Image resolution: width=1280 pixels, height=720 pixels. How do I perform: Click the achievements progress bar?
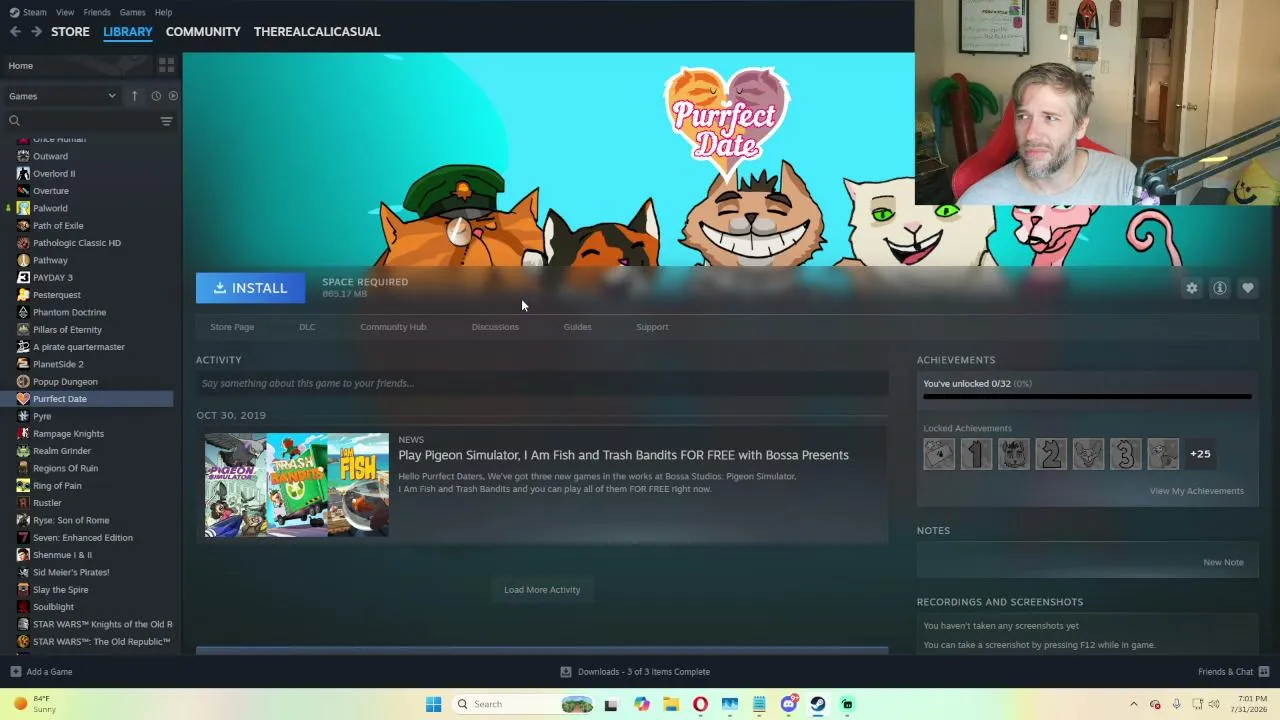point(1087,397)
